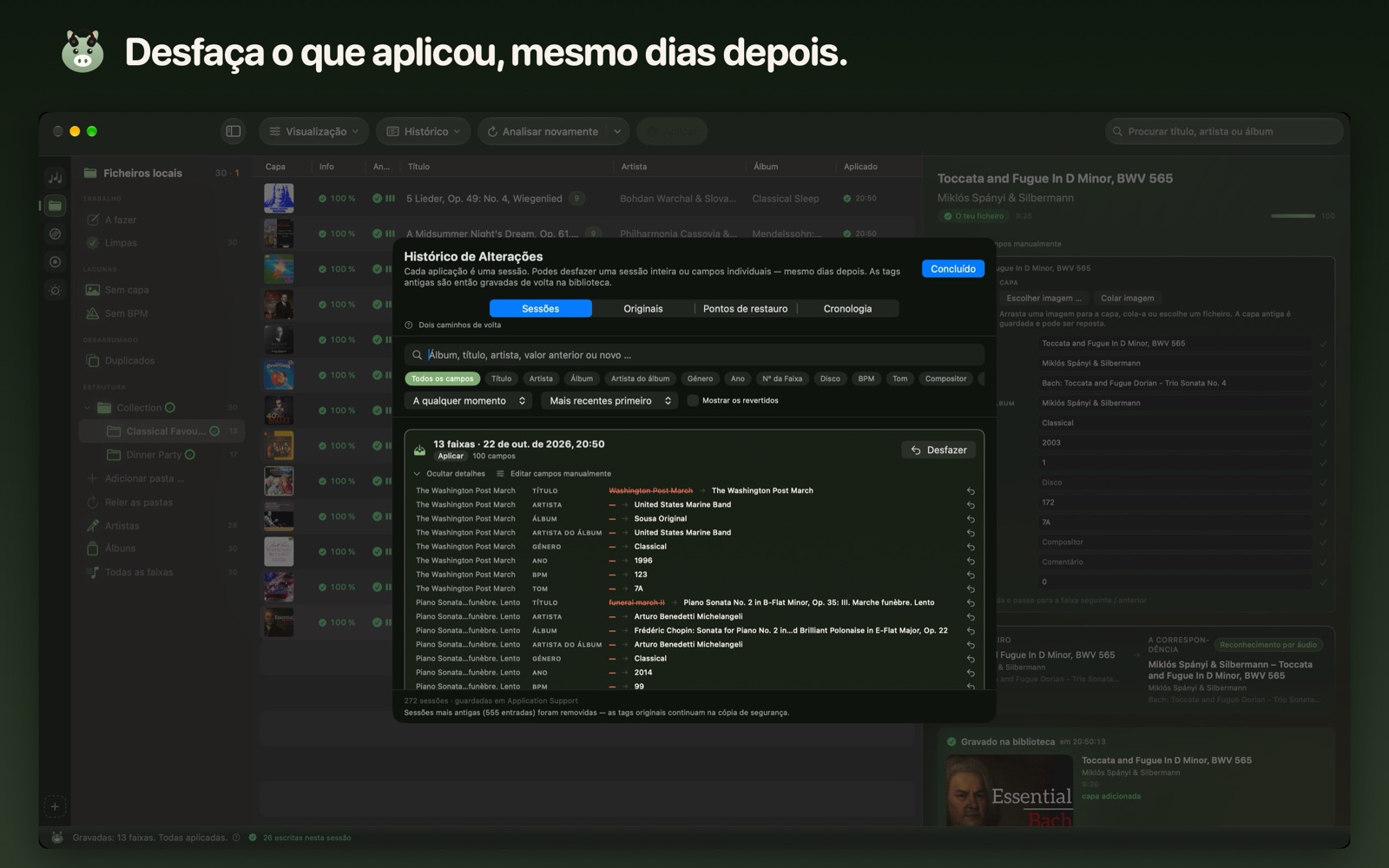
Task: Open the music notes section in the left rail
Action: pyautogui.click(x=55, y=177)
